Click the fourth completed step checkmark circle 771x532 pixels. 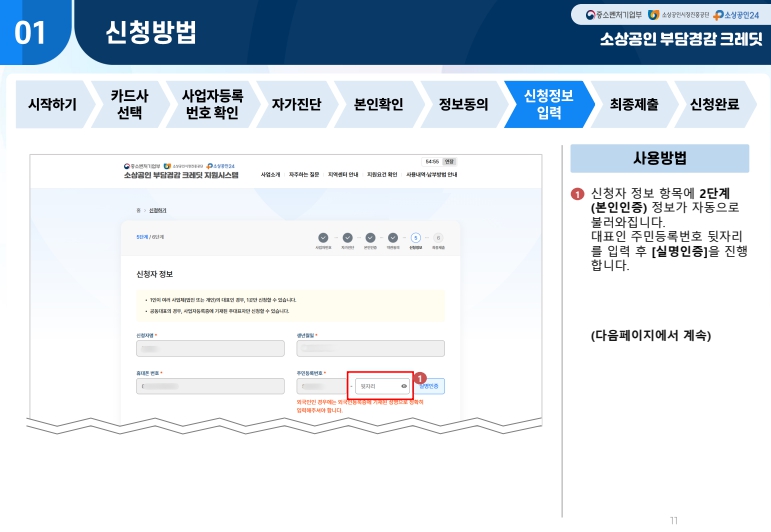click(393, 238)
